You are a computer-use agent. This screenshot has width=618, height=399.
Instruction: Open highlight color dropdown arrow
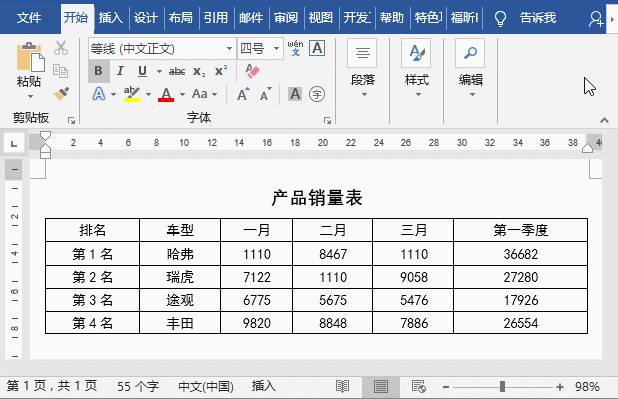[148, 95]
